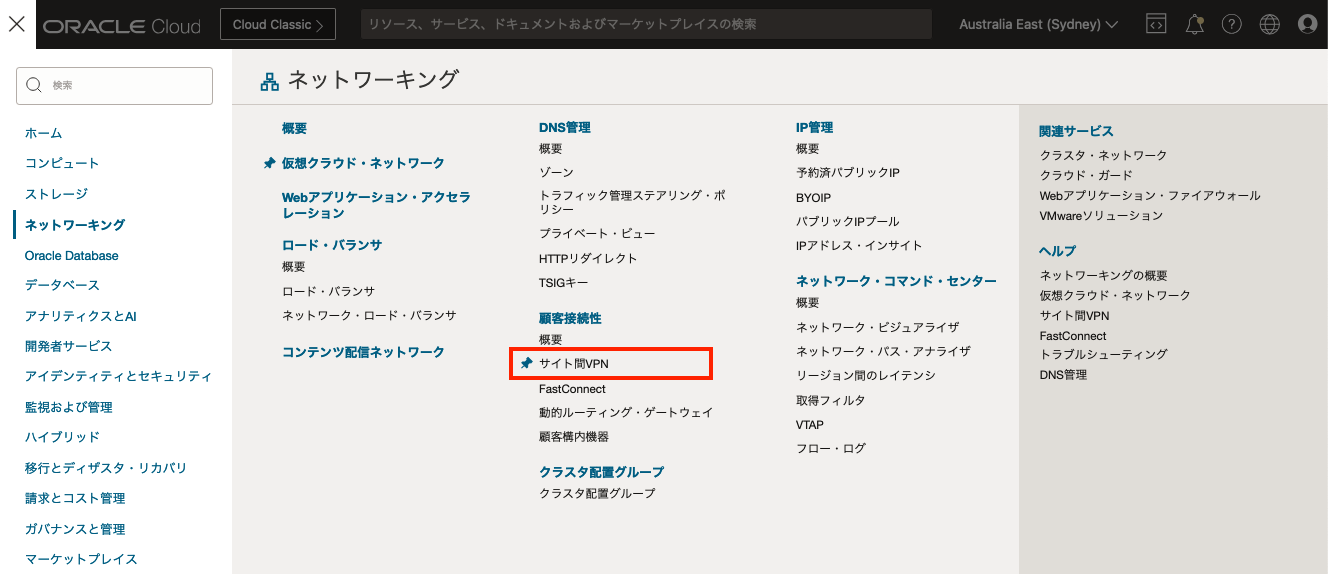Open クラウド・ガード related service
The width and height of the screenshot is (1328, 574).
tap(1086, 176)
